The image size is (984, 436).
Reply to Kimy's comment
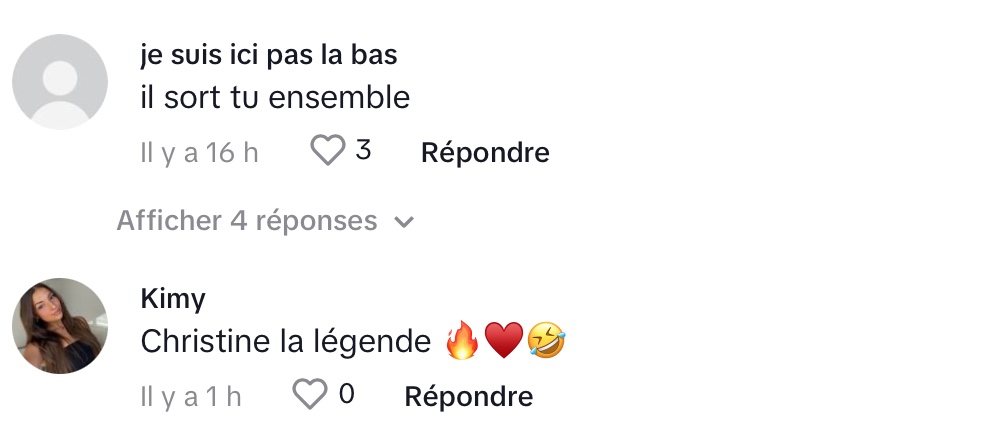pos(468,396)
